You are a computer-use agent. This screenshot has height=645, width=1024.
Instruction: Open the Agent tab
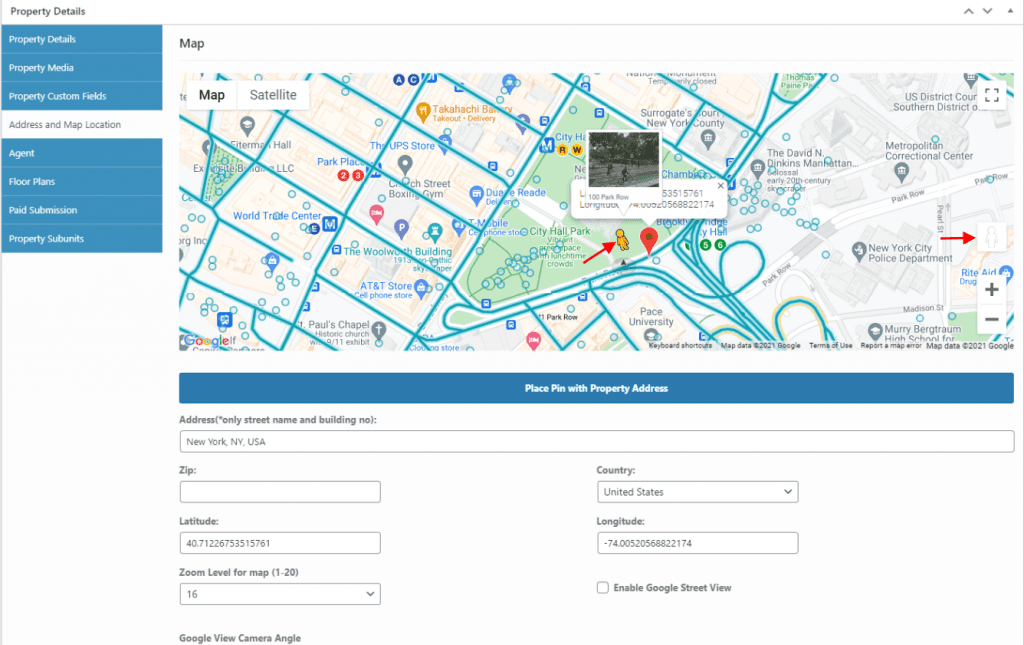point(82,153)
